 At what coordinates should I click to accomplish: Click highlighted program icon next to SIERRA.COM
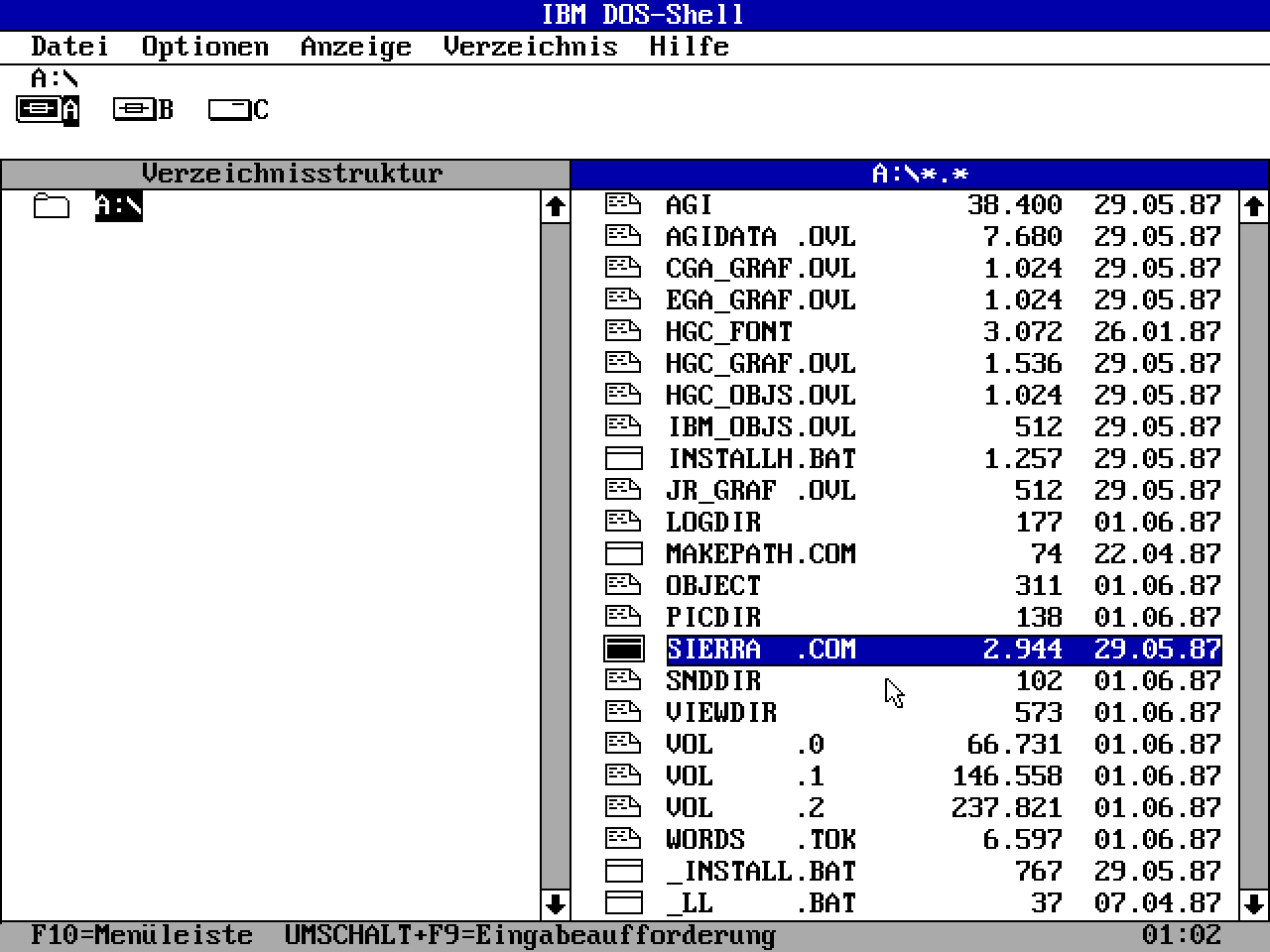(623, 649)
